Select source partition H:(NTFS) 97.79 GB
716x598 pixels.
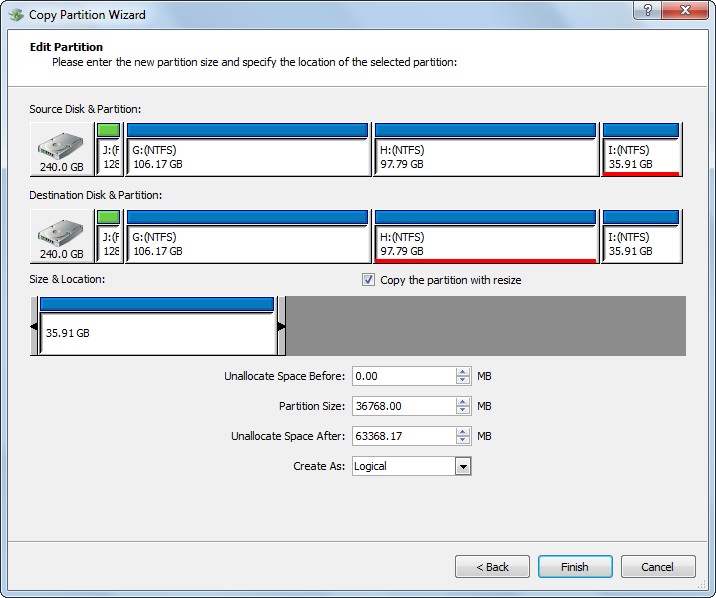[485, 149]
